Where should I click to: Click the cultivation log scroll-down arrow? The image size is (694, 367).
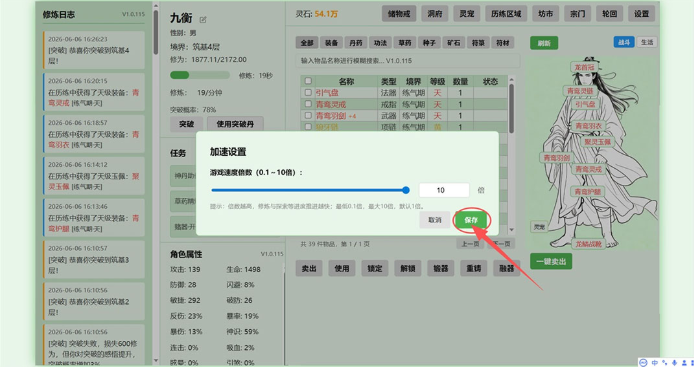[156, 361]
